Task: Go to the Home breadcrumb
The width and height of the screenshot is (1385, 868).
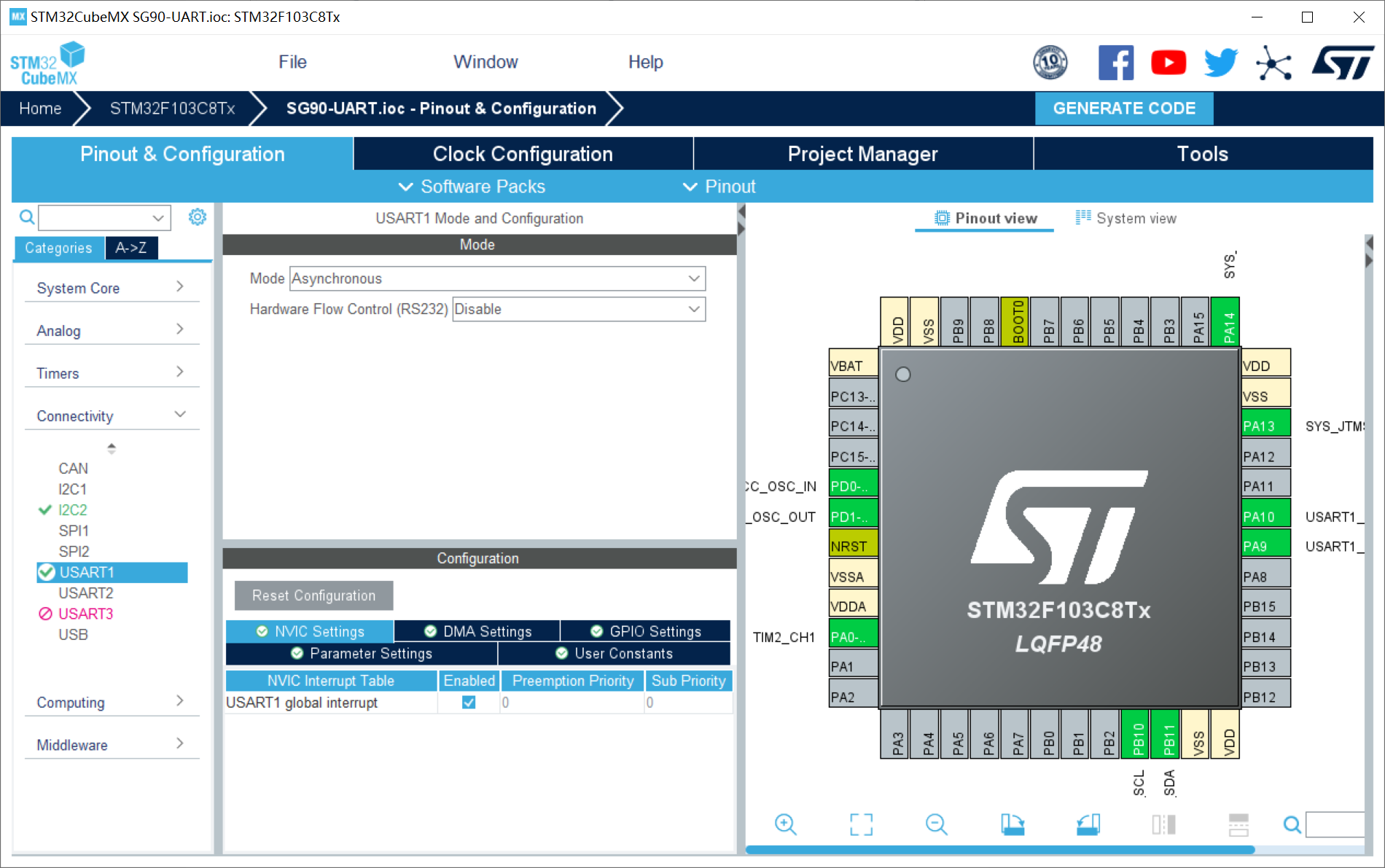Action: (40, 108)
